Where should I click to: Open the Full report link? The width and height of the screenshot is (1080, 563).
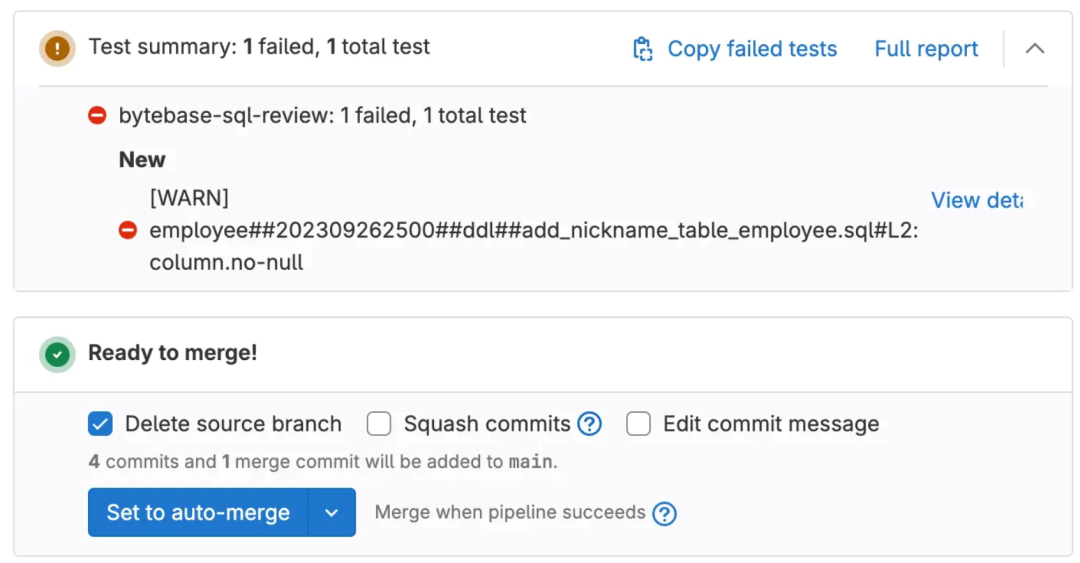click(x=926, y=49)
